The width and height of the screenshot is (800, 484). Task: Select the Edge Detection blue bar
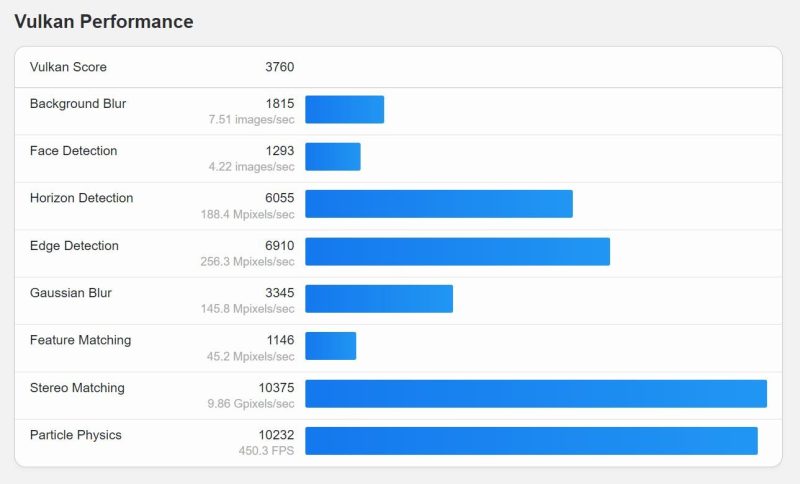coord(457,252)
